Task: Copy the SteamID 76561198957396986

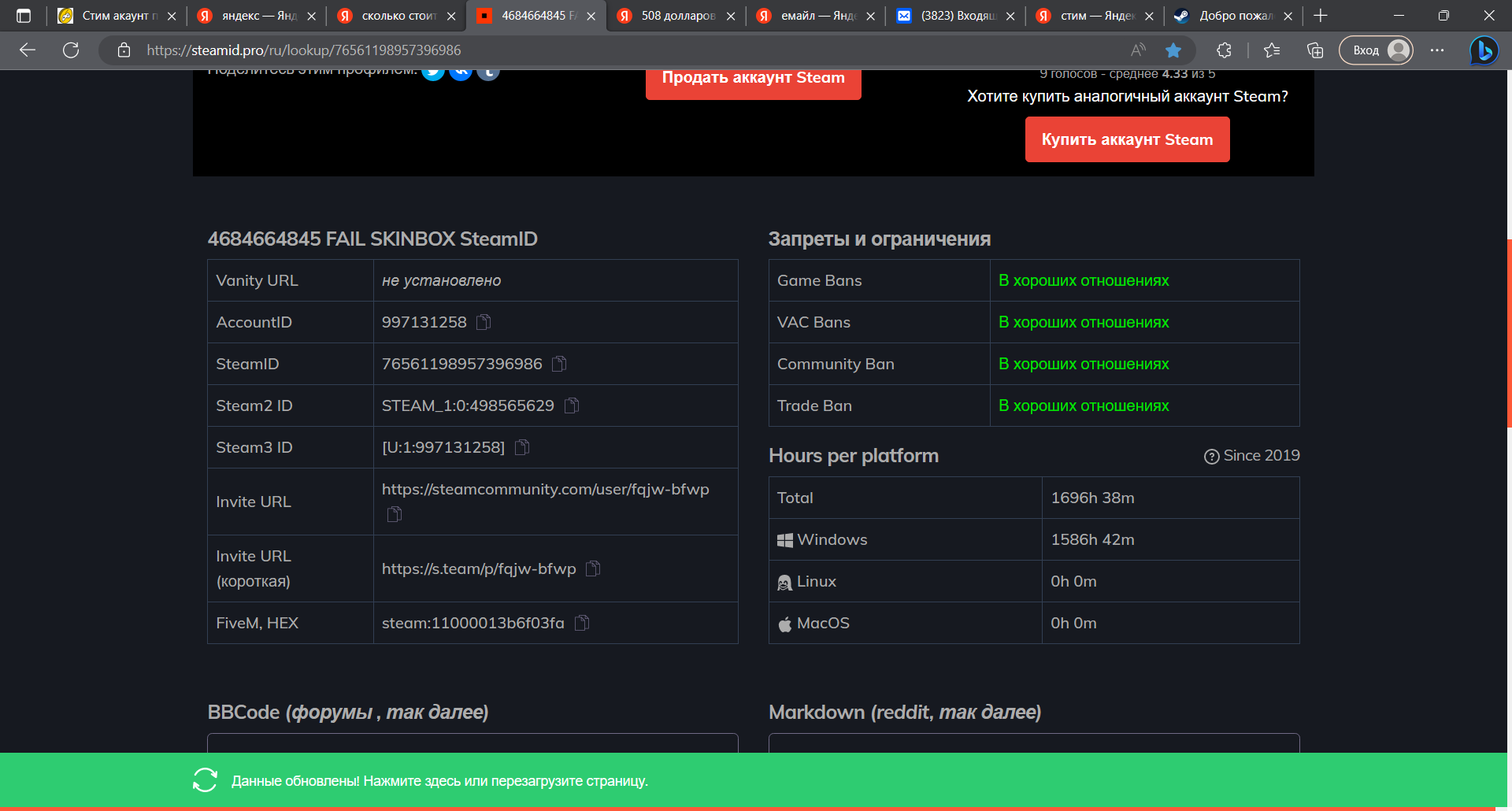Action: (x=559, y=364)
